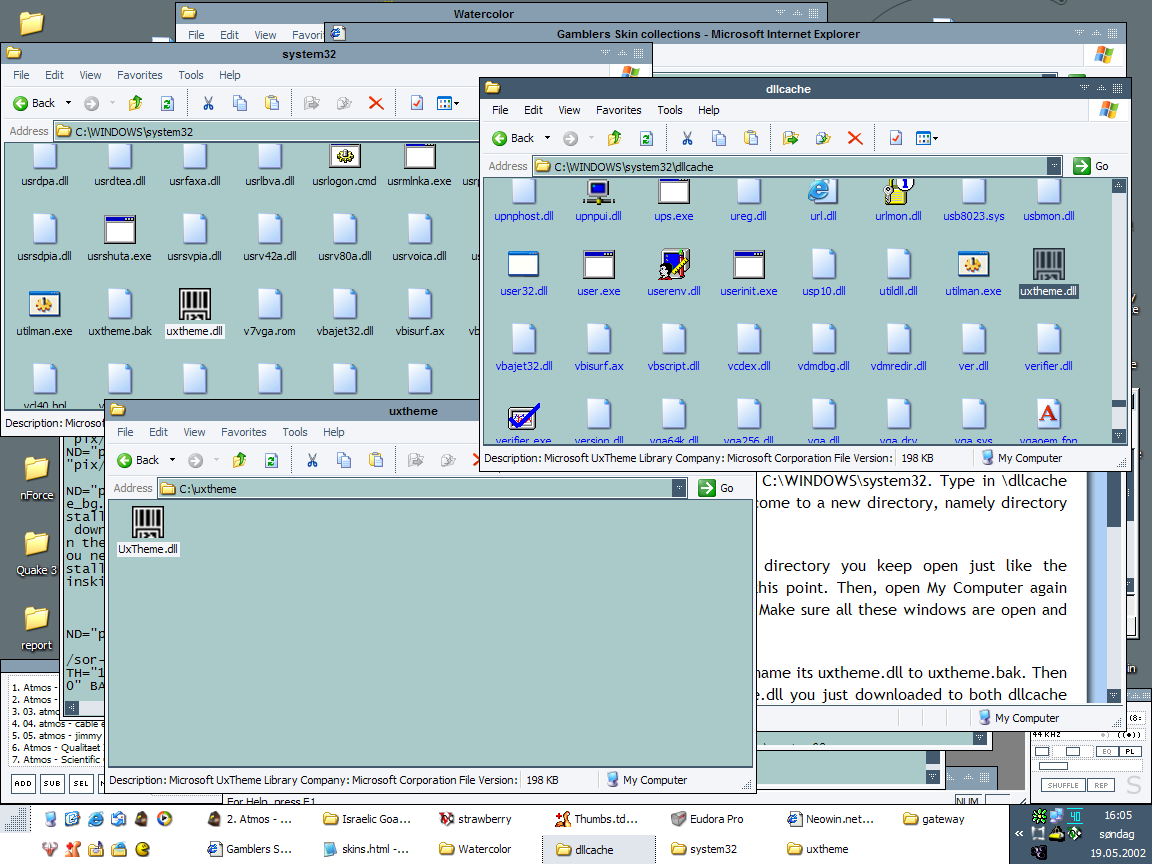Image resolution: width=1152 pixels, height=864 pixels.
Task: Open the Help menu in system32 window
Action: pos(230,75)
